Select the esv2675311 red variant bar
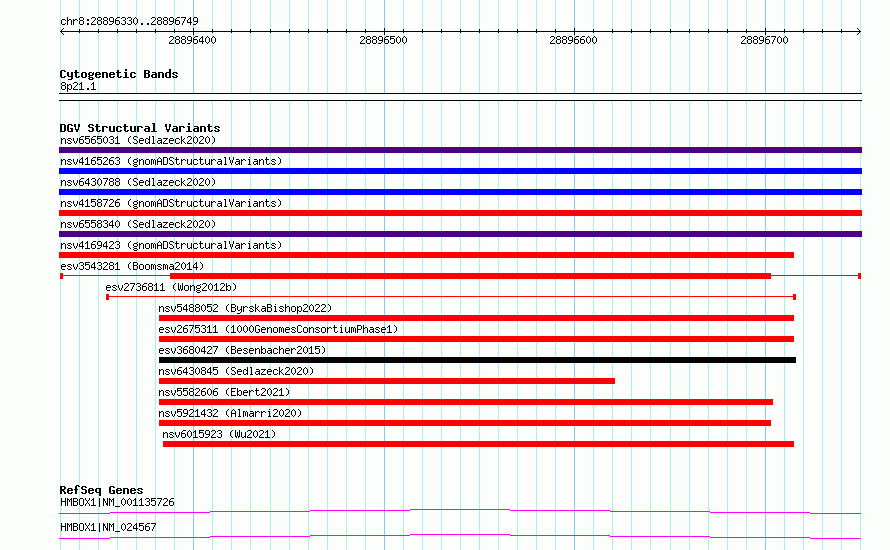Screen dimensions: 890x550 476,339
